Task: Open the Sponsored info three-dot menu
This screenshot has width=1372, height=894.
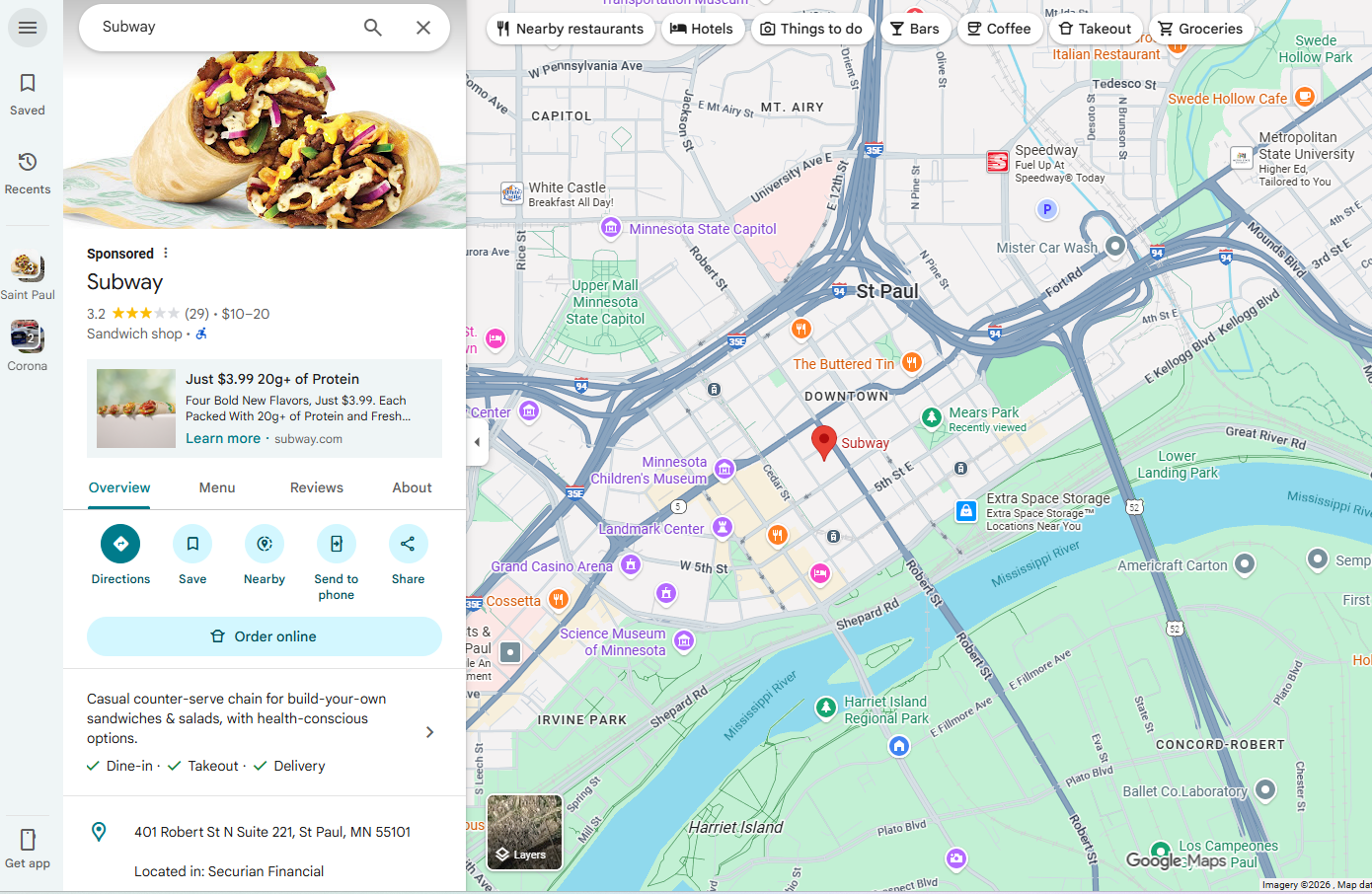Action: 165,253
